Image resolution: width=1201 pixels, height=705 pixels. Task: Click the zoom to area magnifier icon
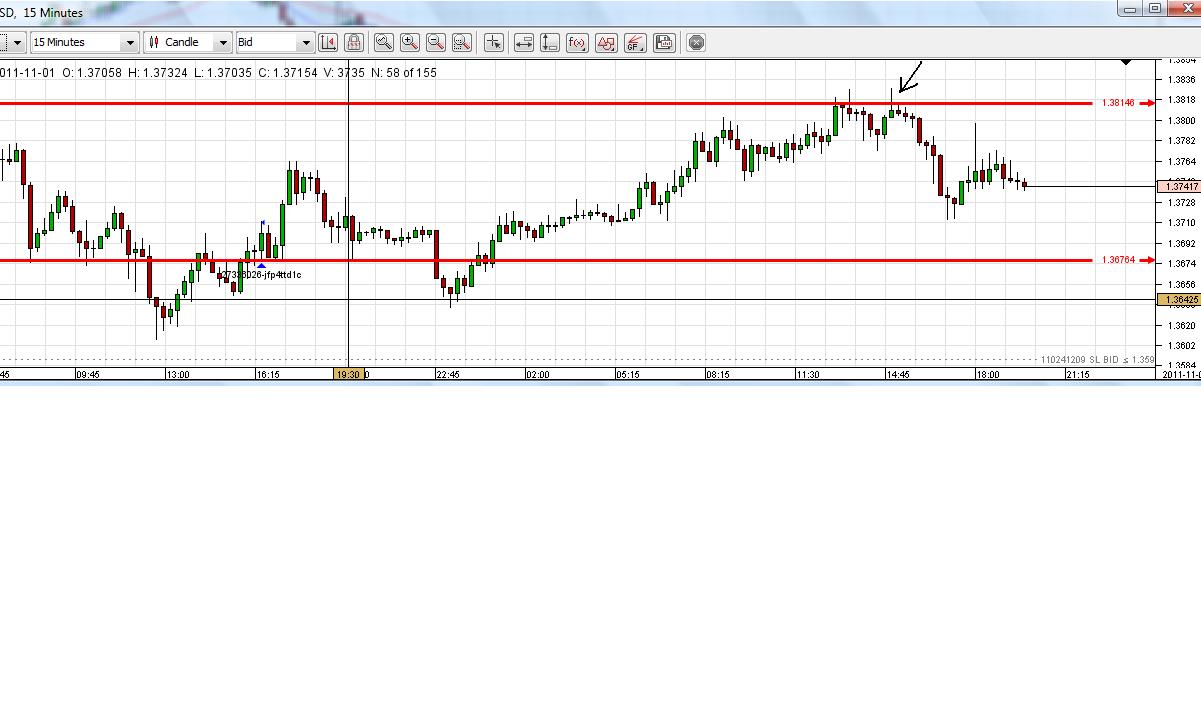tap(383, 42)
